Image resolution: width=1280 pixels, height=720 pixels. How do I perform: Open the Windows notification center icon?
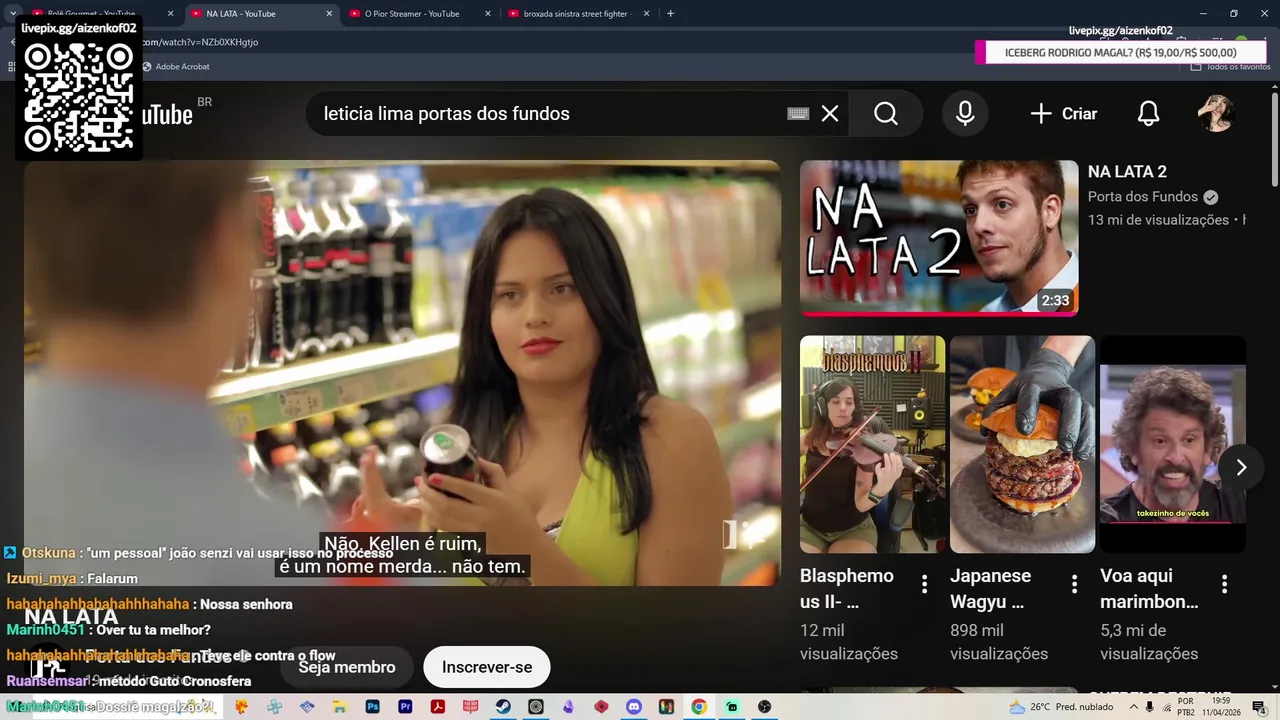click(1259, 707)
